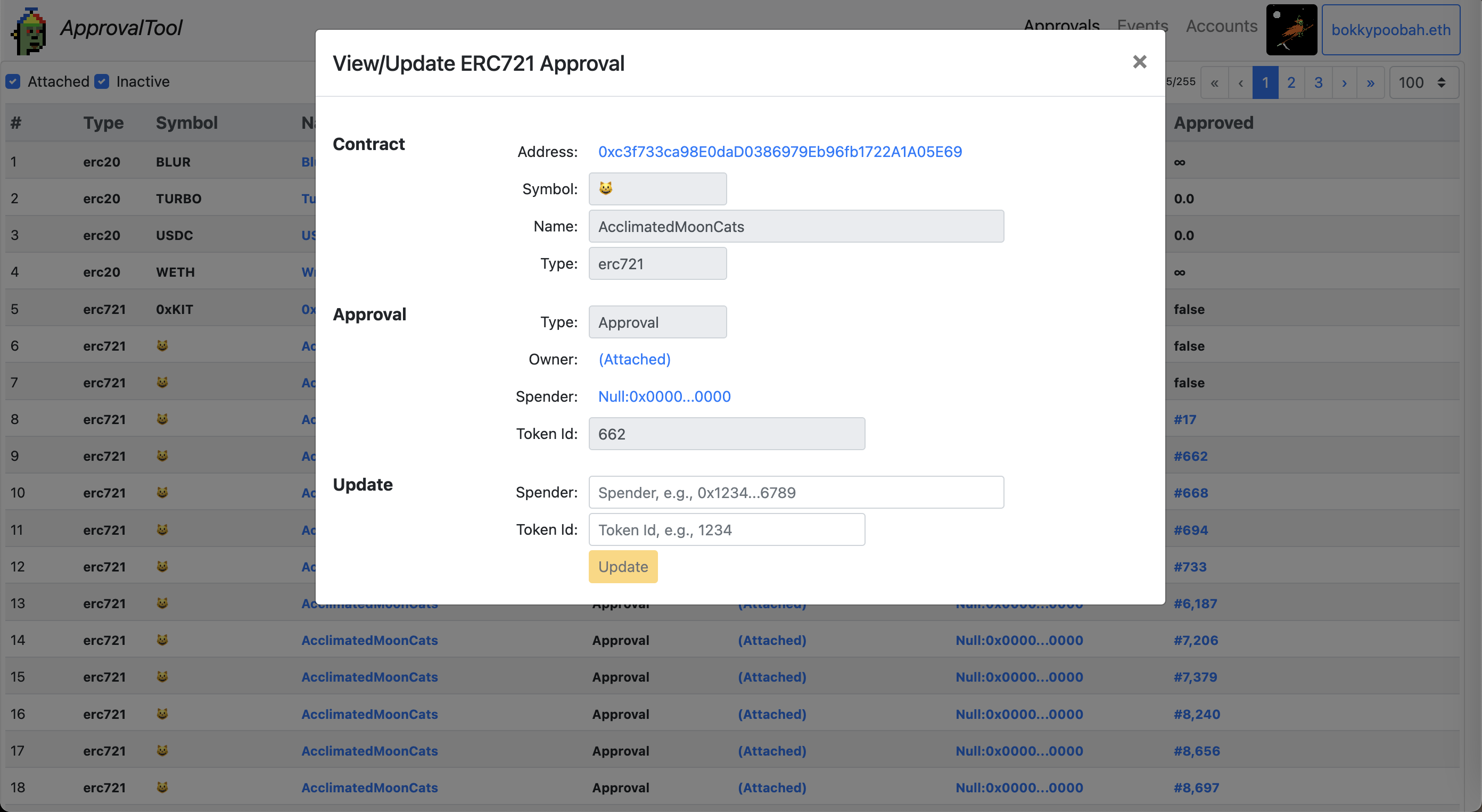Go to first page of results
This screenshot has height=812, width=1482.
tap(1214, 83)
